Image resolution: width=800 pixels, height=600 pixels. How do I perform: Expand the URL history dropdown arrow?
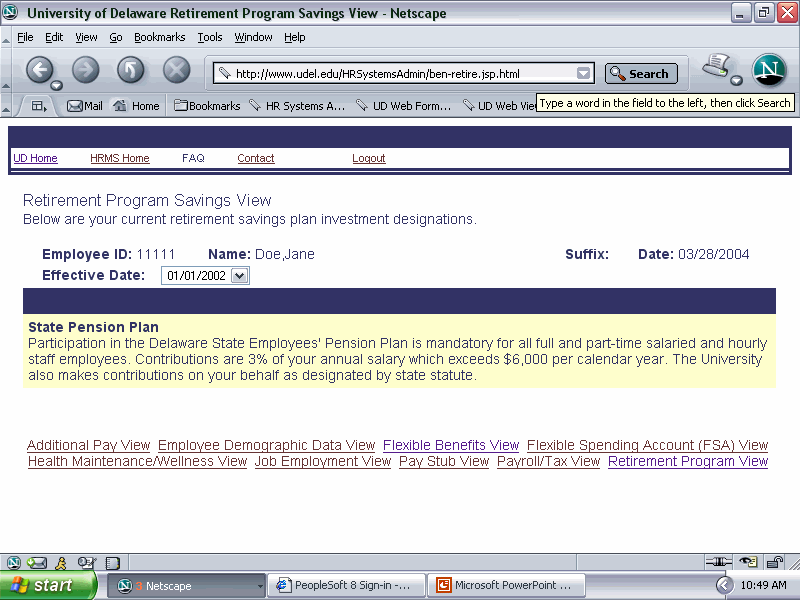tap(583, 73)
